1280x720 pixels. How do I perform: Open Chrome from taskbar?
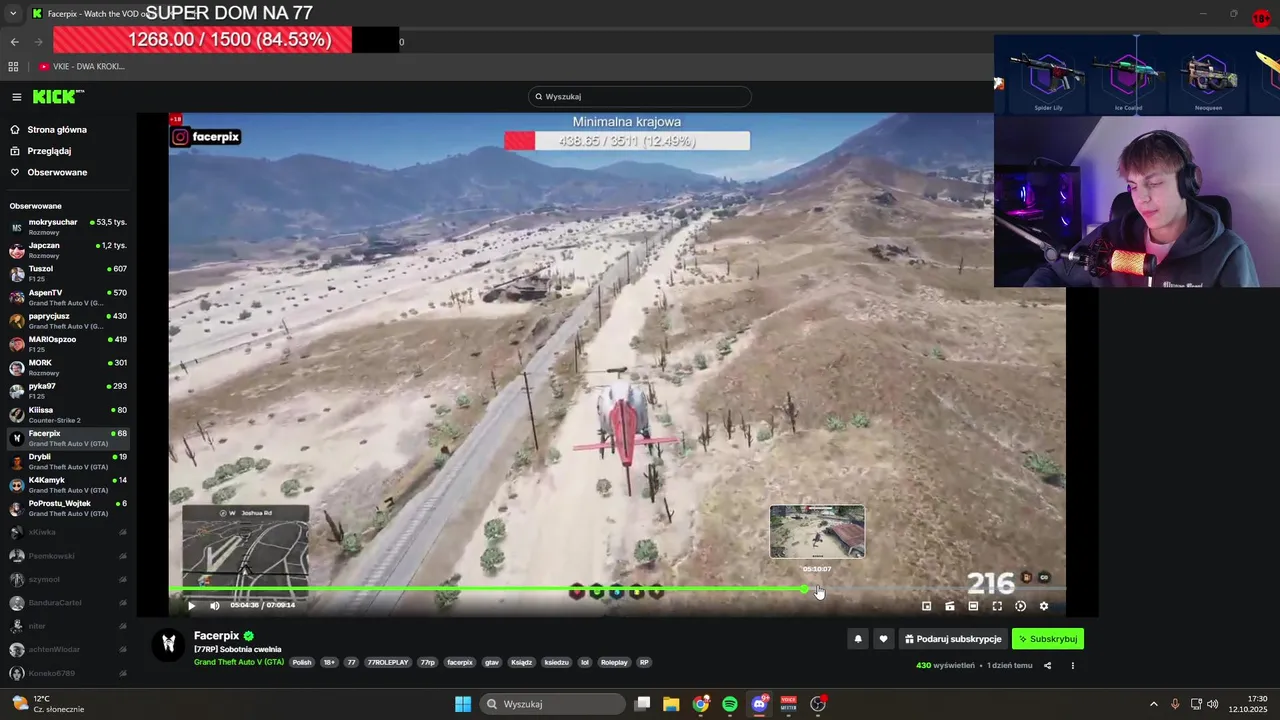coord(701,704)
